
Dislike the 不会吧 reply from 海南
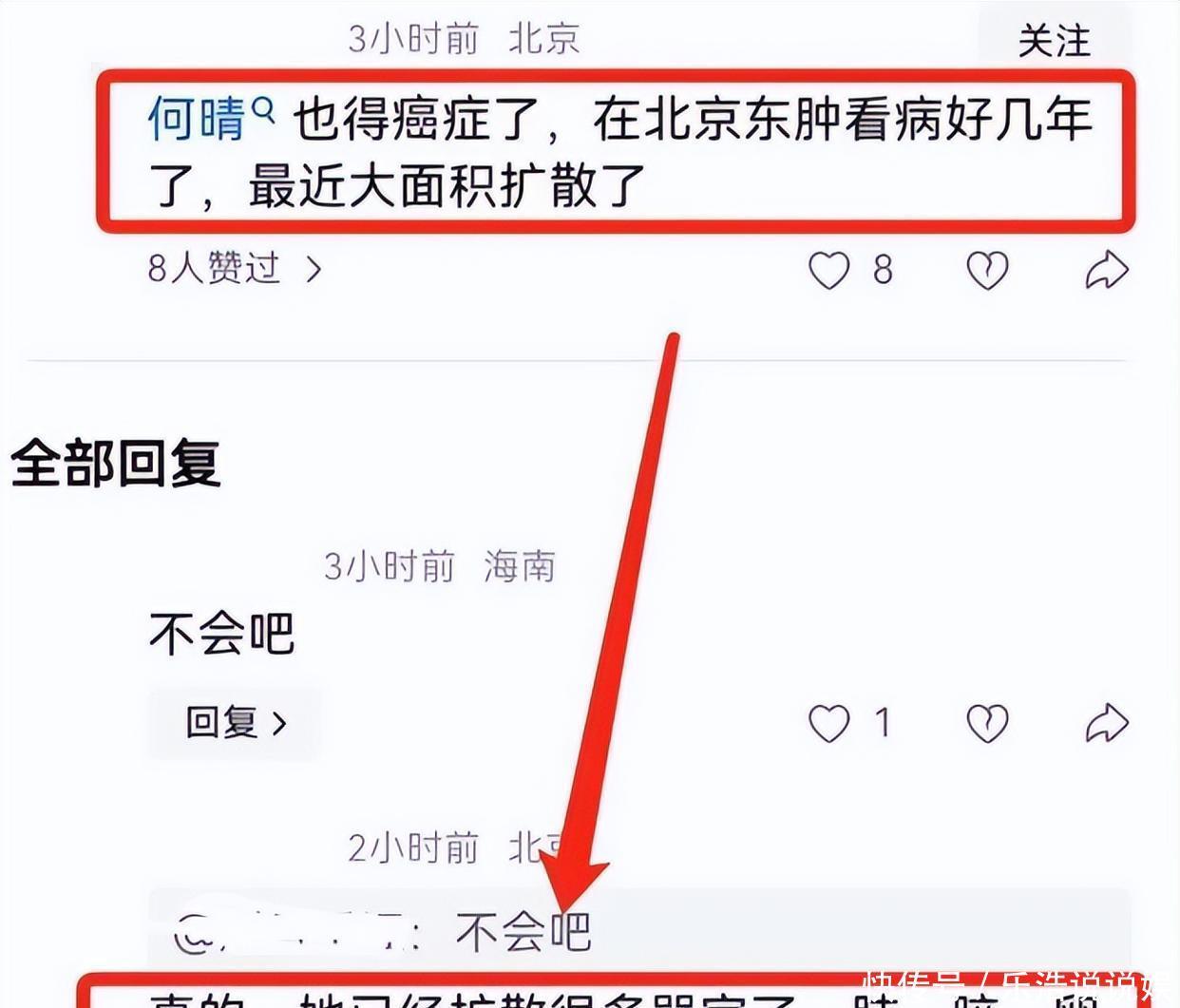pyautogui.click(x=987, y=724)
